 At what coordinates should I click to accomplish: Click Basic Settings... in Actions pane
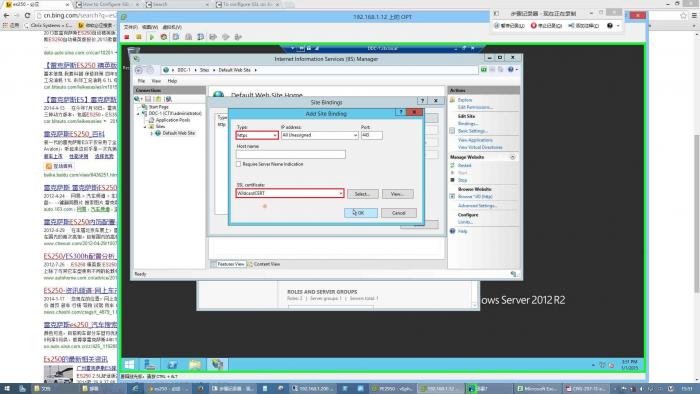click(x=473, y=131)
